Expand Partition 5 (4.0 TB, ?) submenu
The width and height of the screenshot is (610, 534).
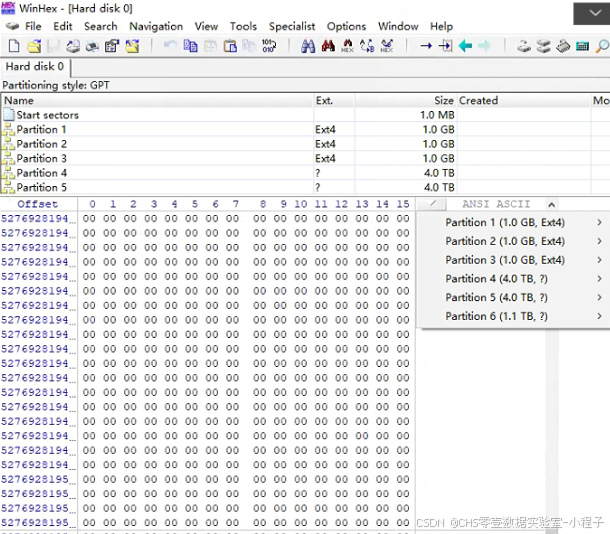(514, 297)
